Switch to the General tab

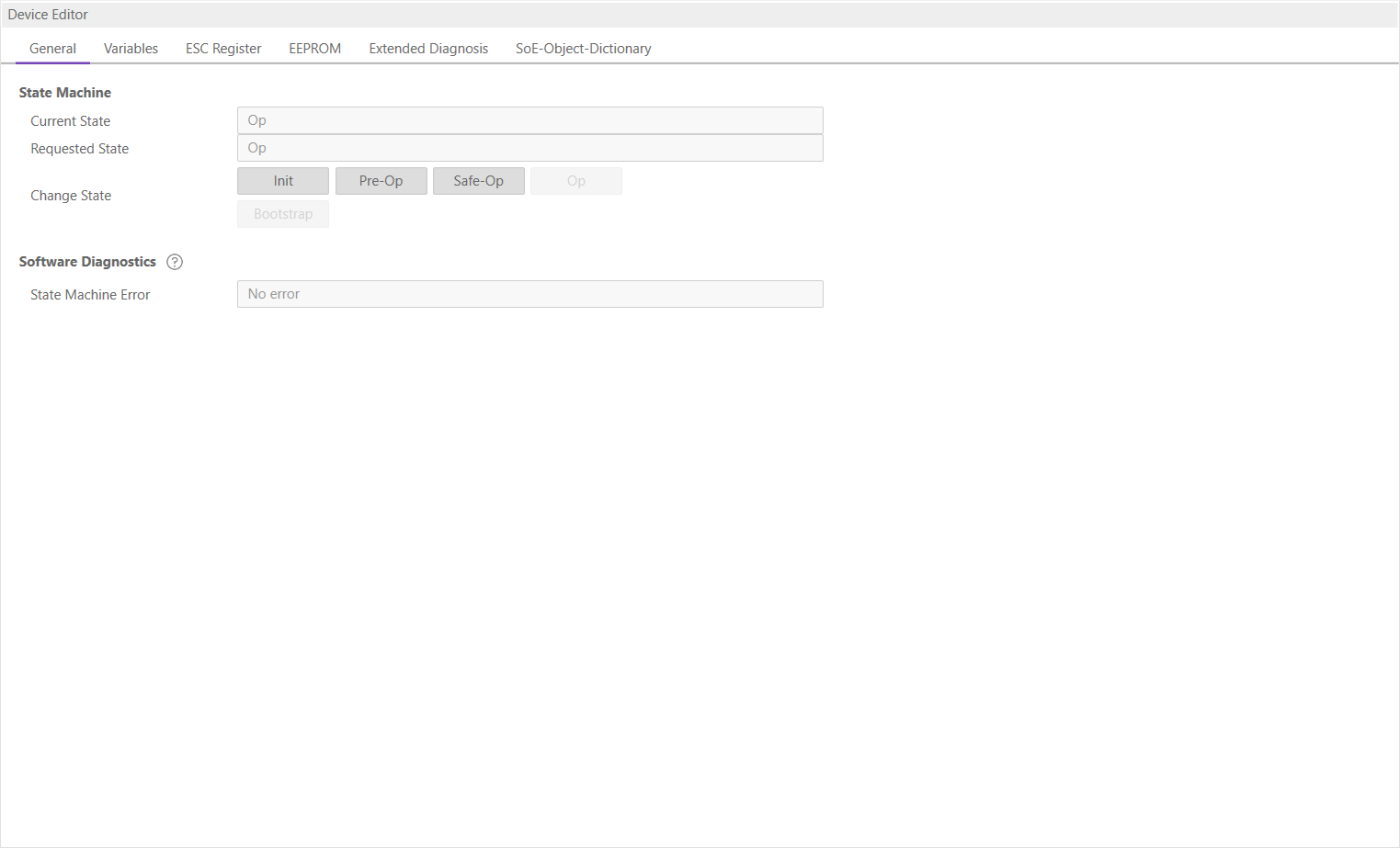click(x=52, y=49)
